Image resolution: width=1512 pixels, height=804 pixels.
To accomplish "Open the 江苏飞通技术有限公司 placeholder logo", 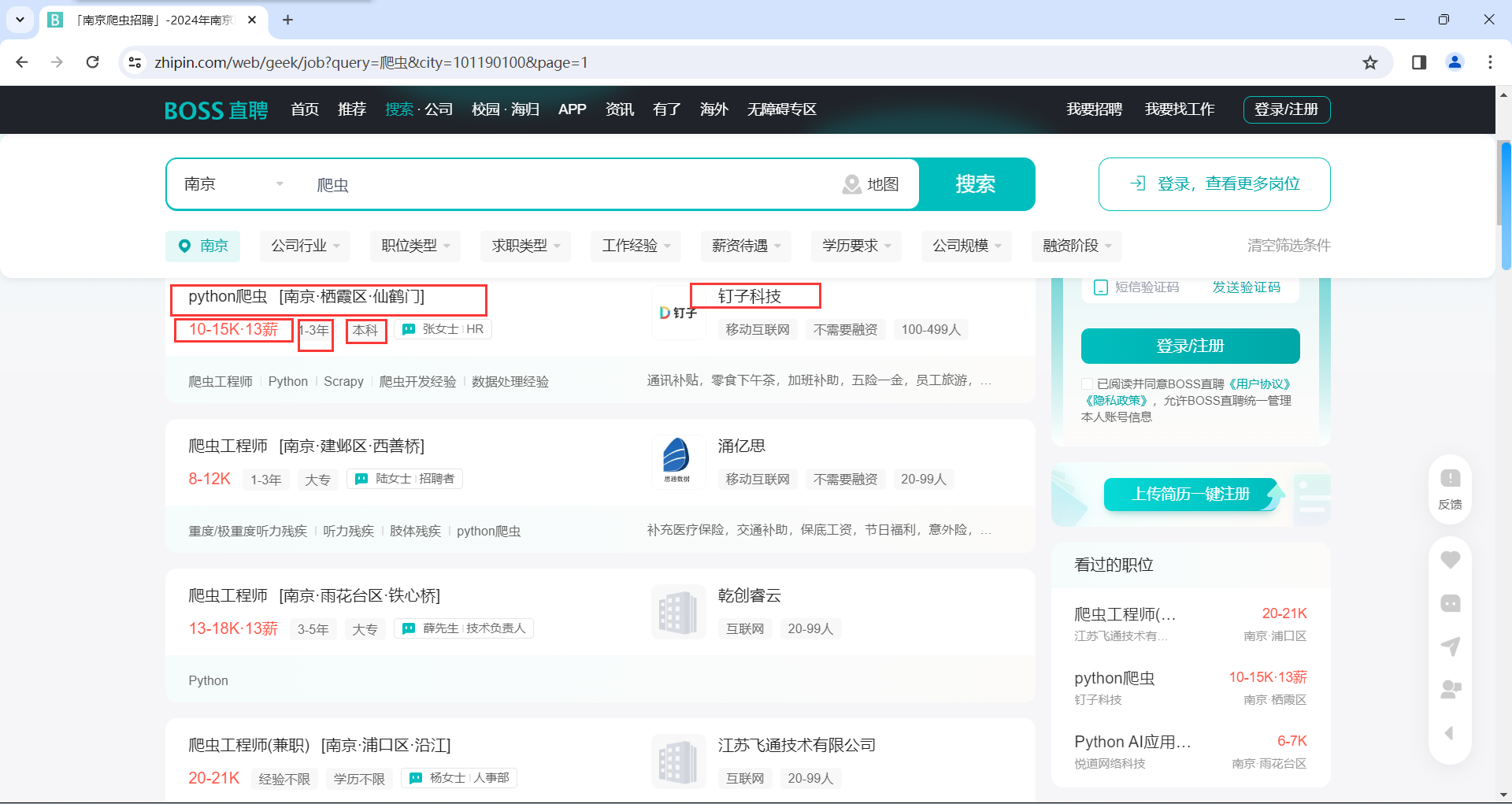I will click(678, 761).
